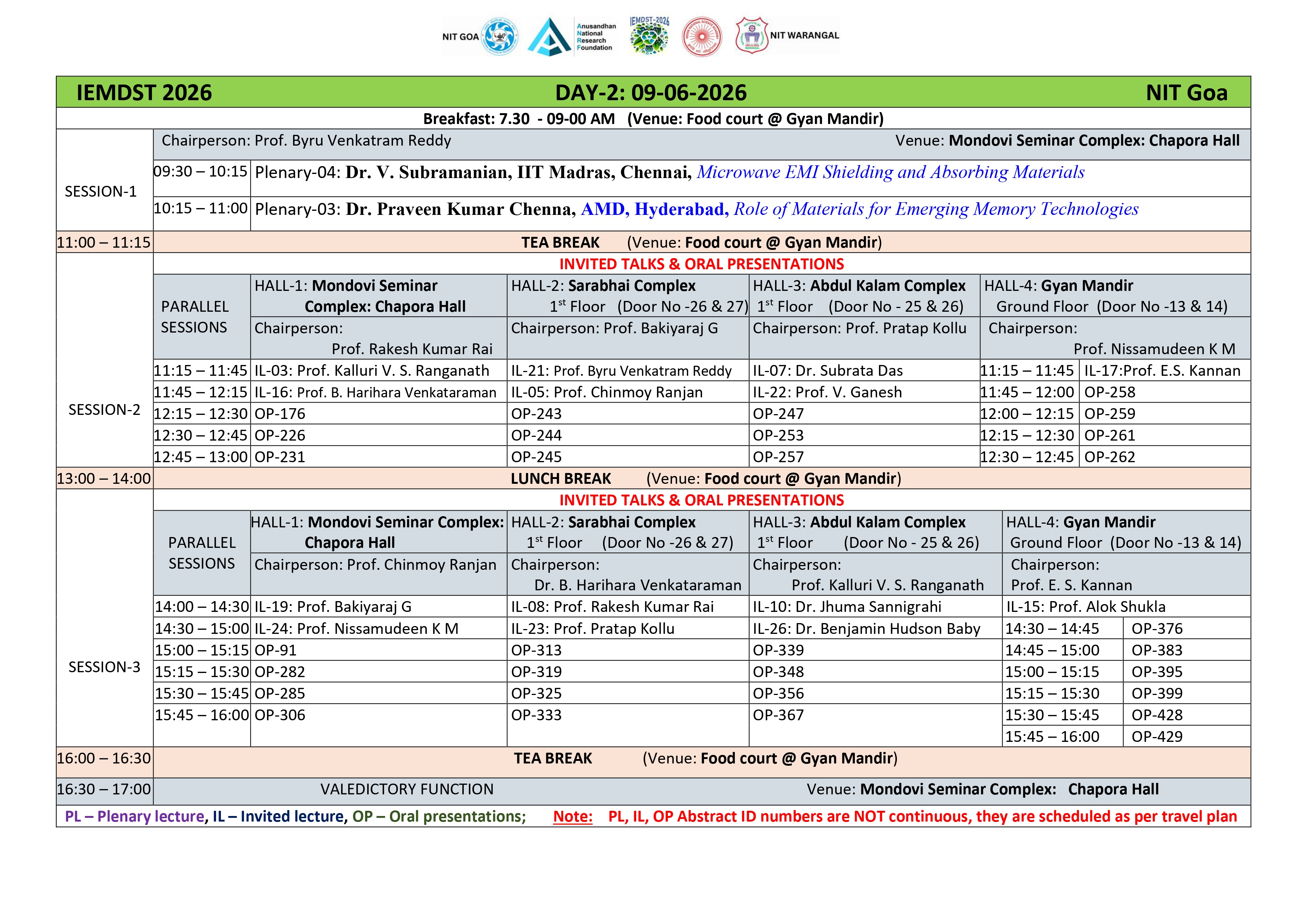This screenshot has height=924, width=1307.
Task: Click the 13:00 – 14:00 time cell
Action: tap(104, 479)
